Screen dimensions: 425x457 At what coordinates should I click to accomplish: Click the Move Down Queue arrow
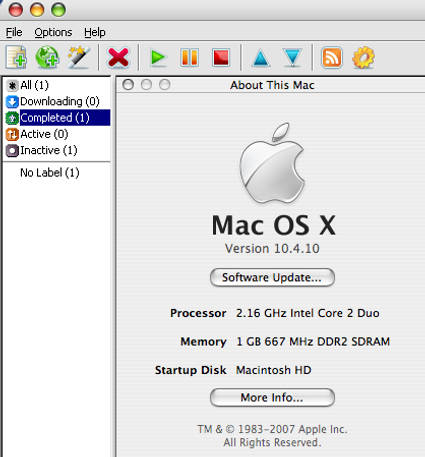292,57
